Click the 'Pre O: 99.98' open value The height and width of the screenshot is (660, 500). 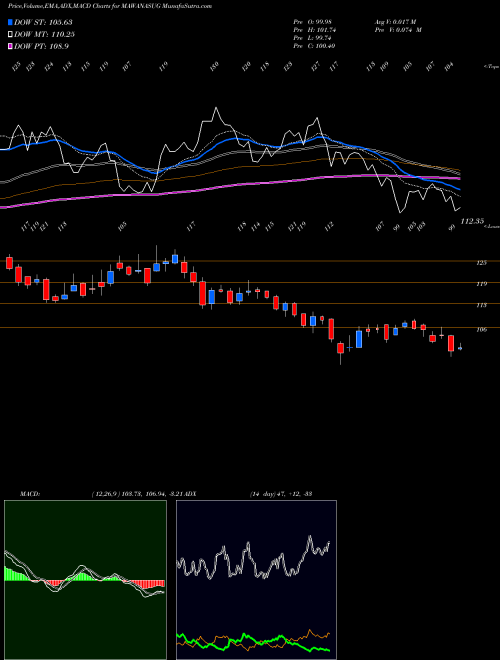(x=314, y=22)
